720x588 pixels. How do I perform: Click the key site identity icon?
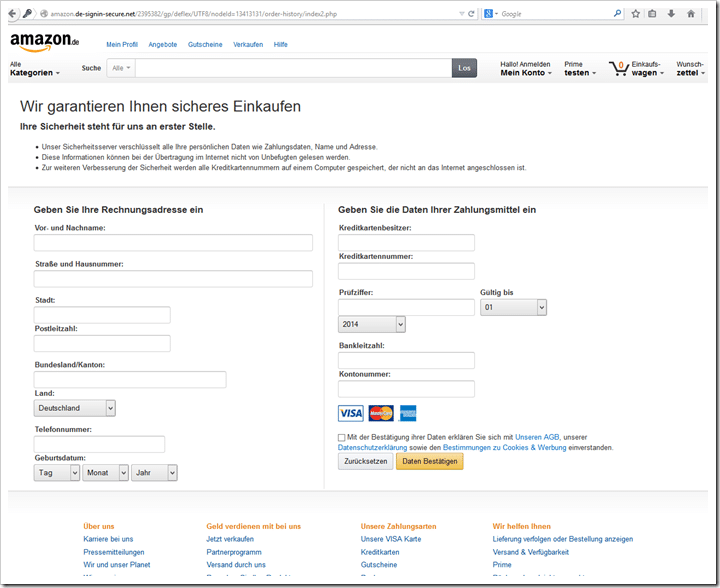click(28, 14)
